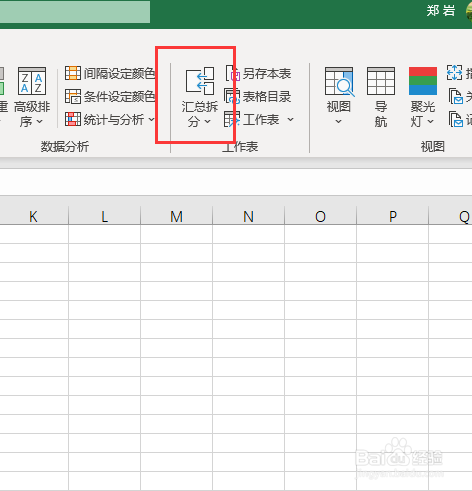This screenshot has height=491, width=472.
Task: Click the 汇总拆分 merge-split icon
Action: tap(200, 80)
